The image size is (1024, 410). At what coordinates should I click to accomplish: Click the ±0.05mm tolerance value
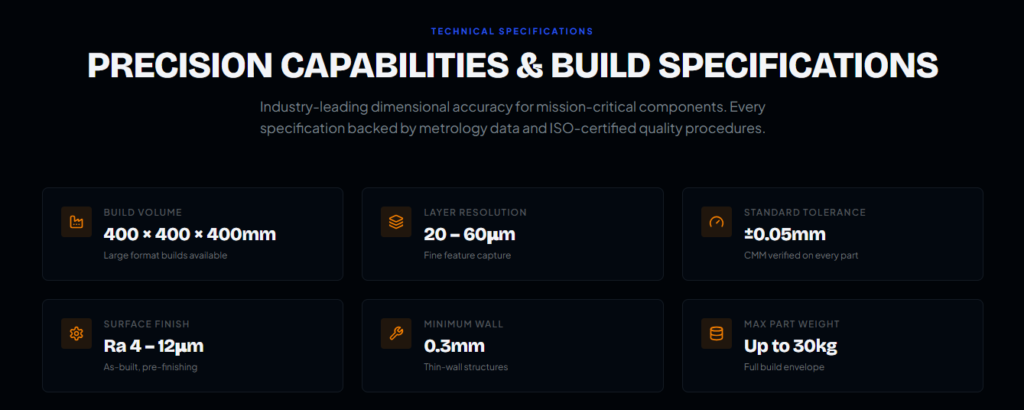pyautogui.click(x=785, y=235)
